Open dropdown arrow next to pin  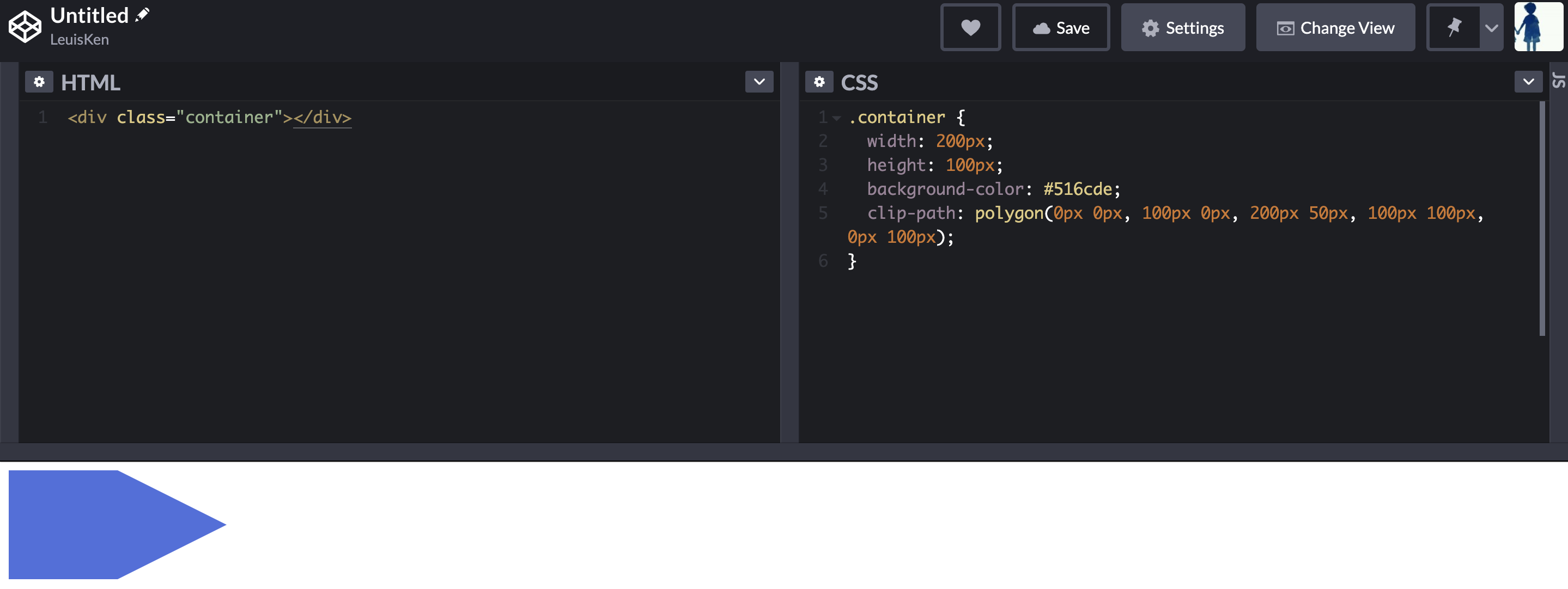click(x=1491, y=28)
